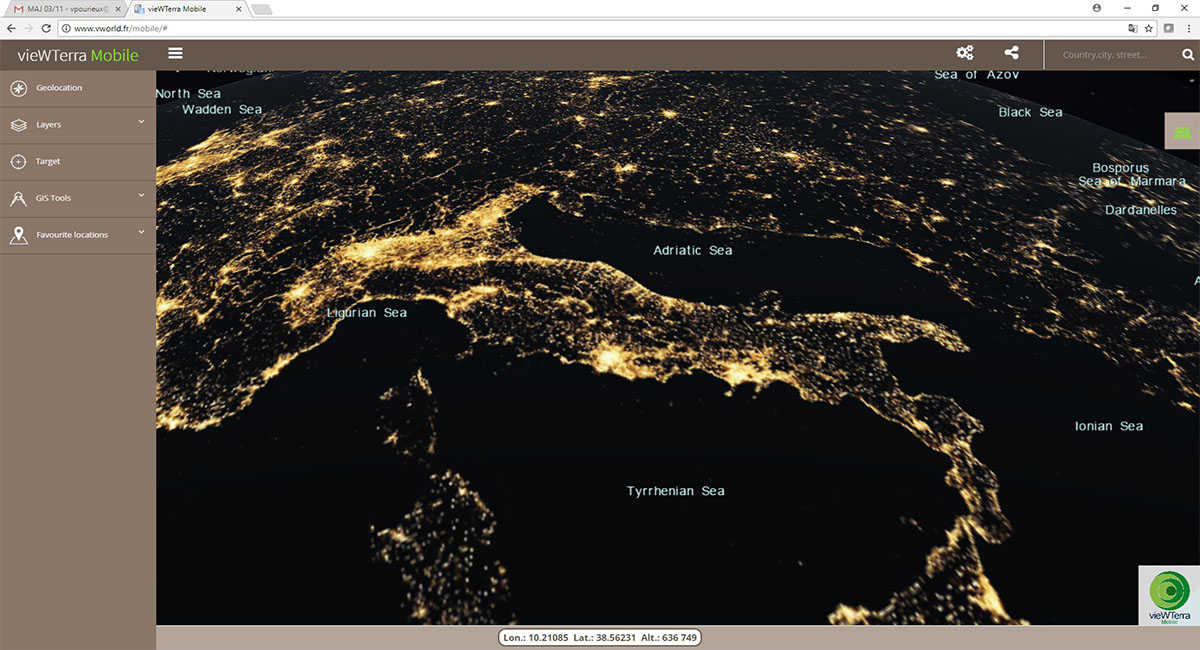This screenshot has height=650, width=1200.
Task: Switch to the MAJ 03/11 Gmail tab
Action: coord(64,8)
